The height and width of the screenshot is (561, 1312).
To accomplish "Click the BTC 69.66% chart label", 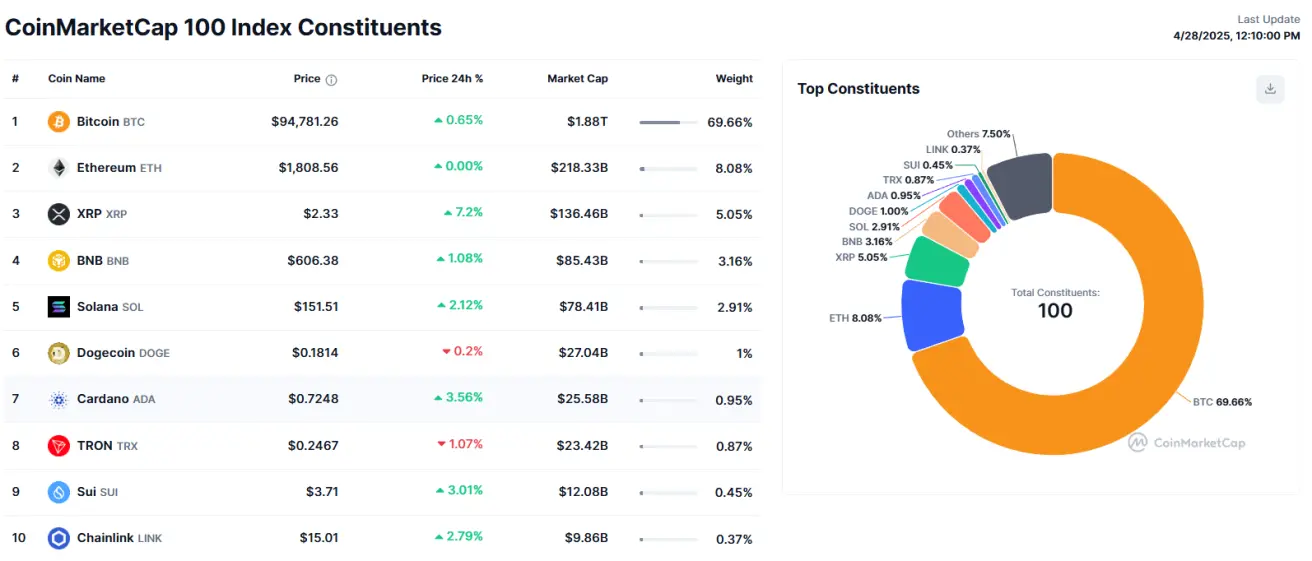I will (1222, 402).
